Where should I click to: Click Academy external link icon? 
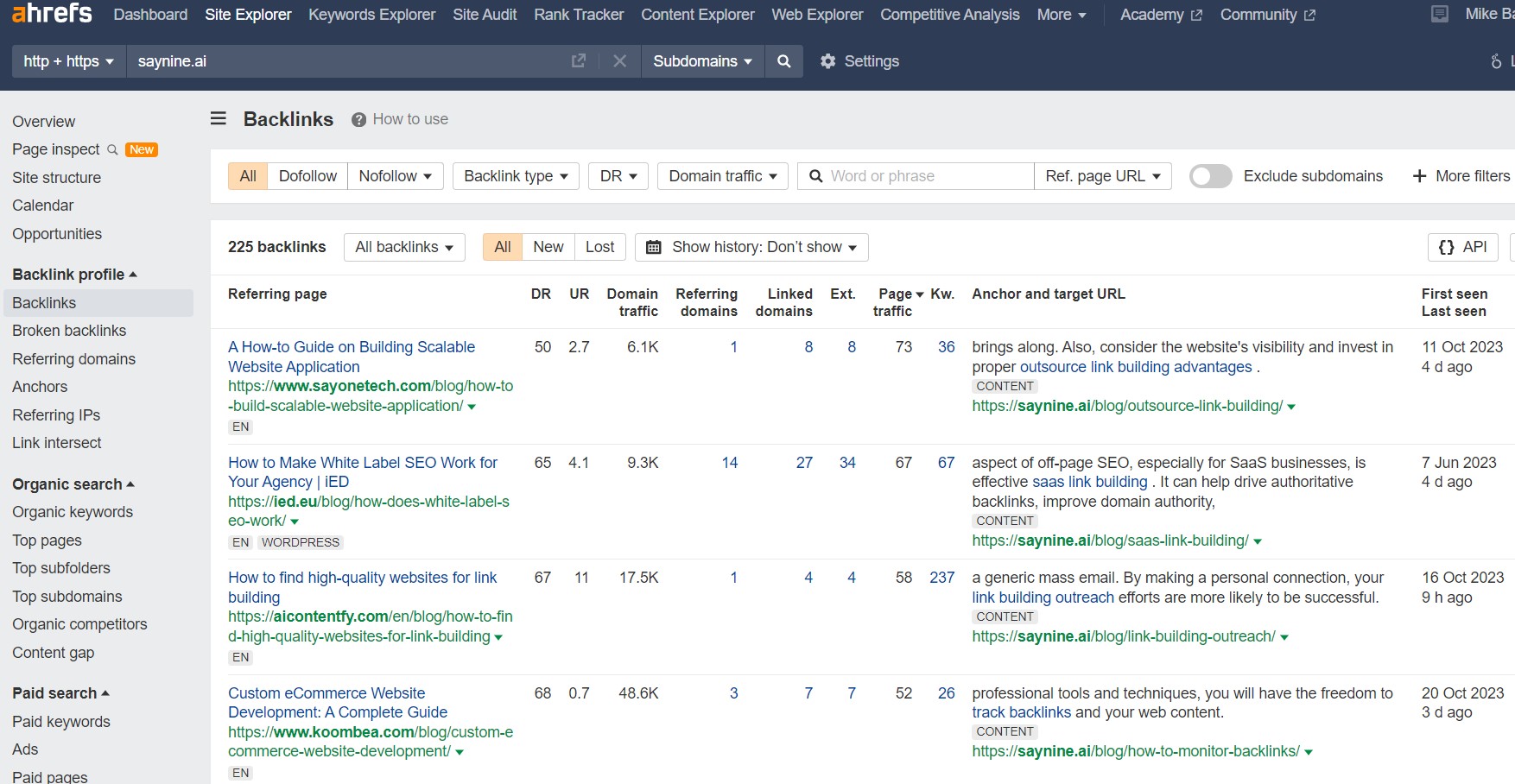coord(1196,16)
